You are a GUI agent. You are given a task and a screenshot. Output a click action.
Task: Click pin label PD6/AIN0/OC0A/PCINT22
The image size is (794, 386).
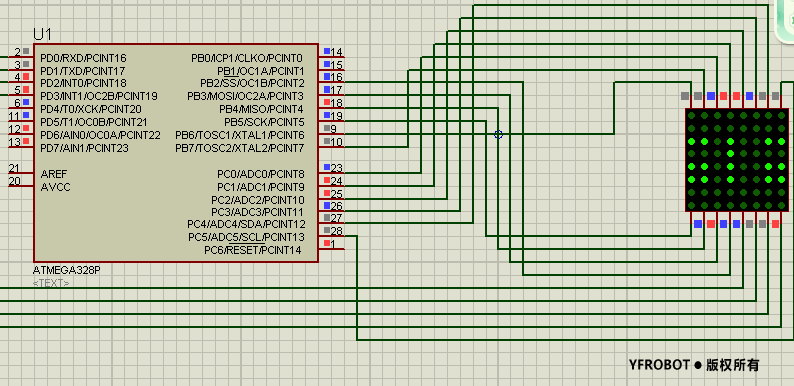(100, 135)
